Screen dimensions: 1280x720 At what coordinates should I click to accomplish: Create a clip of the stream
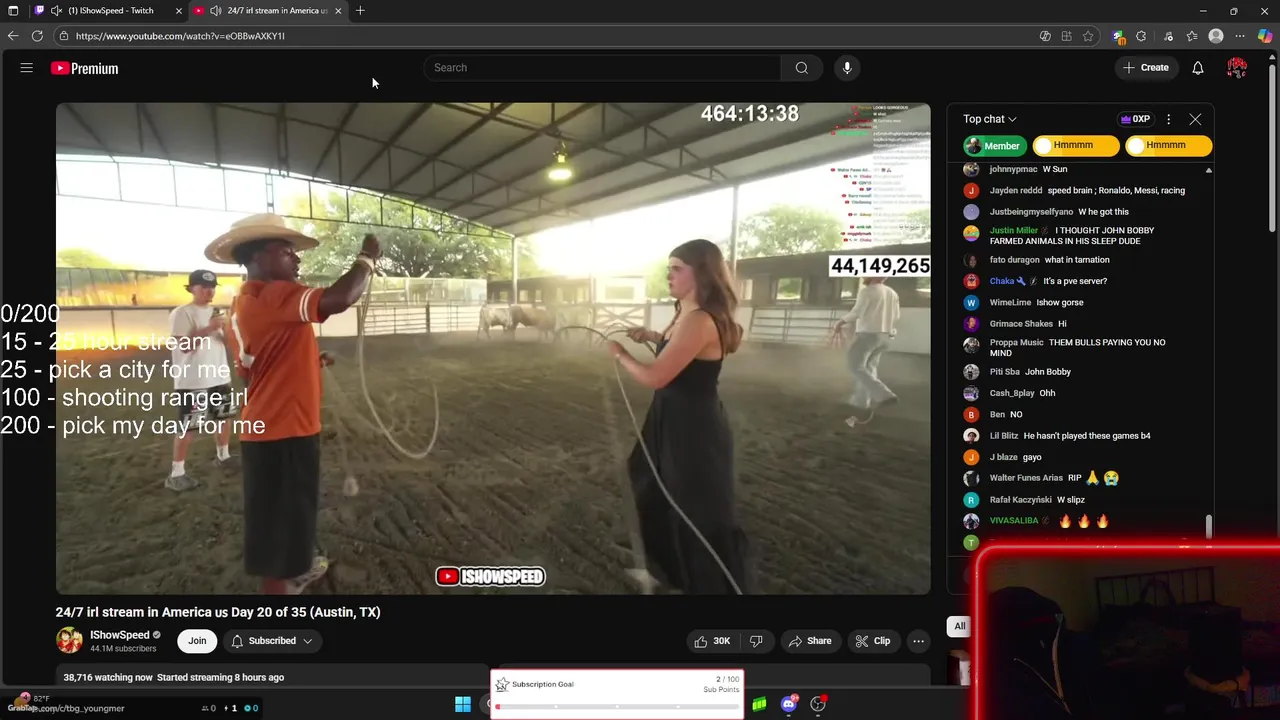pyautogui.click(x=872, y=641)
